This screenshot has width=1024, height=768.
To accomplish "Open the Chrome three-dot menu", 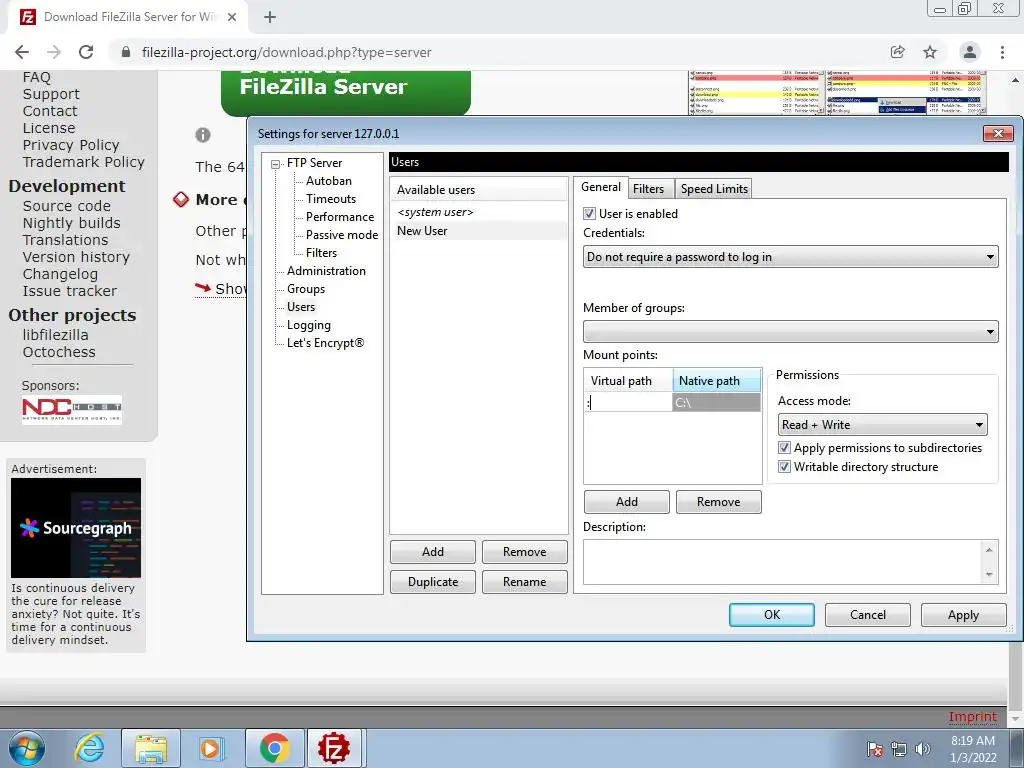I will 1002,52.
